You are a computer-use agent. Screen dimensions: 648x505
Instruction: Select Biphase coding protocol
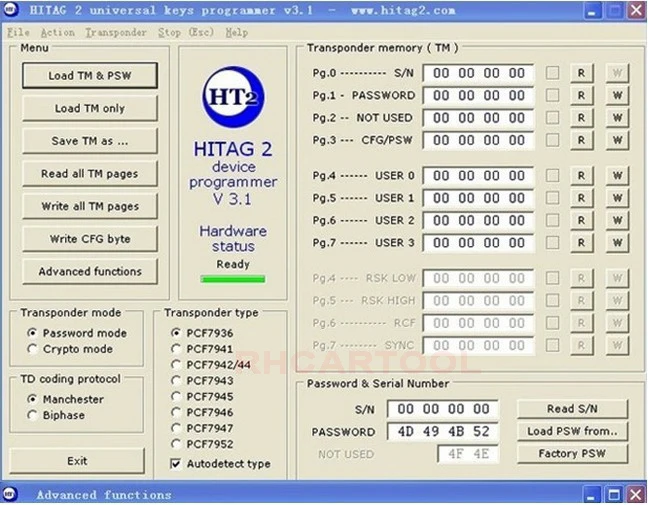pos(33,415)
